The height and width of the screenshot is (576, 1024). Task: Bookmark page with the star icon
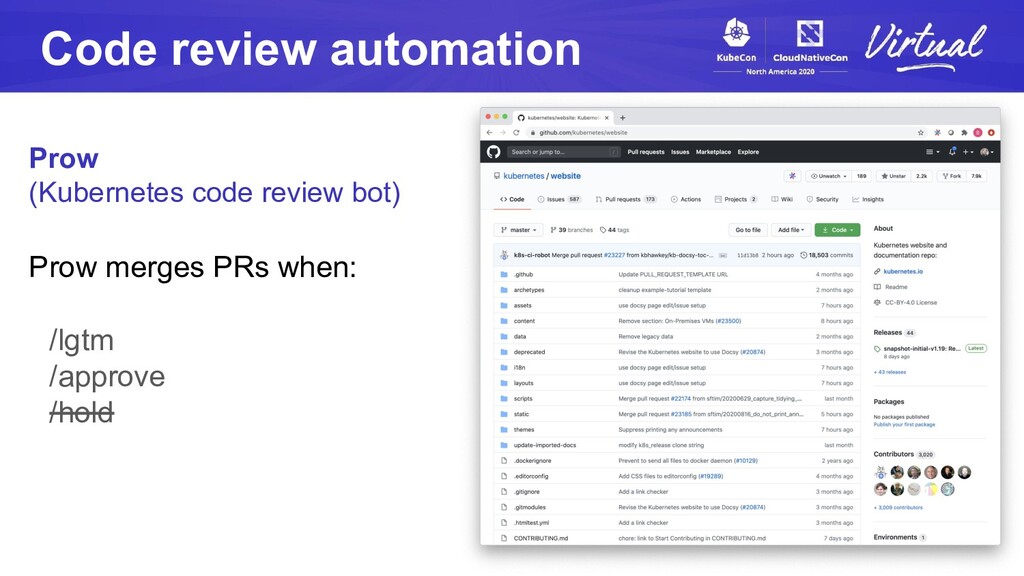click(x=921, y=133)
